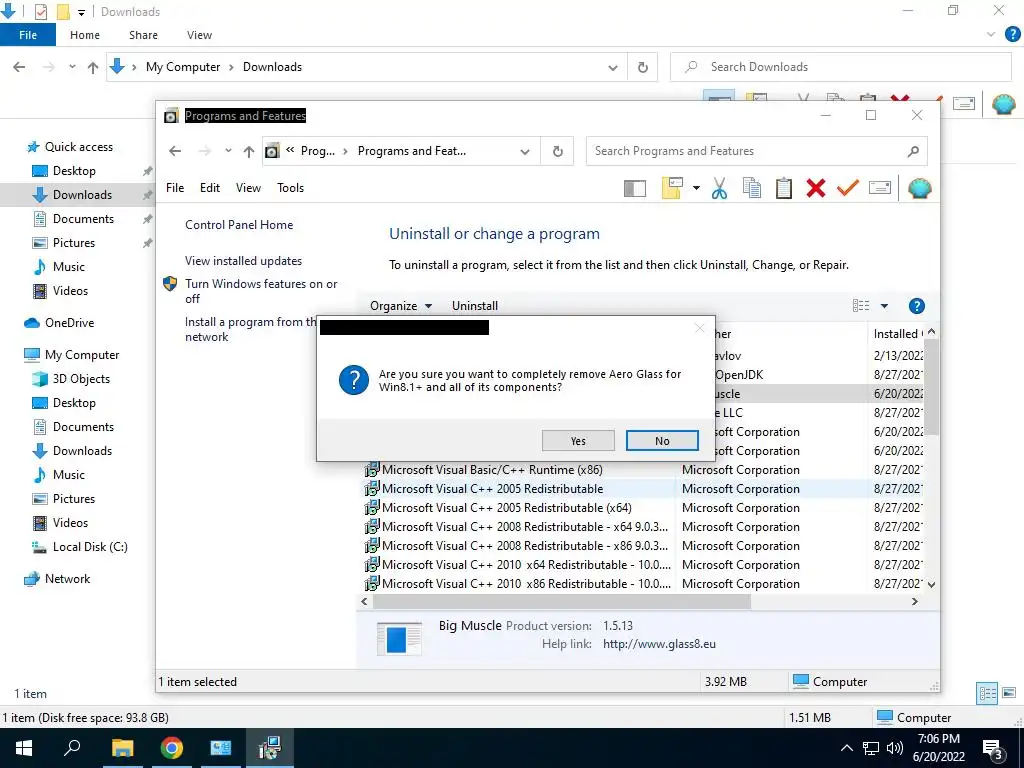The height and width of the screenshot is (768, 1024).
Task: Refresh the Programs and Features window
Action: pos(558,152)
